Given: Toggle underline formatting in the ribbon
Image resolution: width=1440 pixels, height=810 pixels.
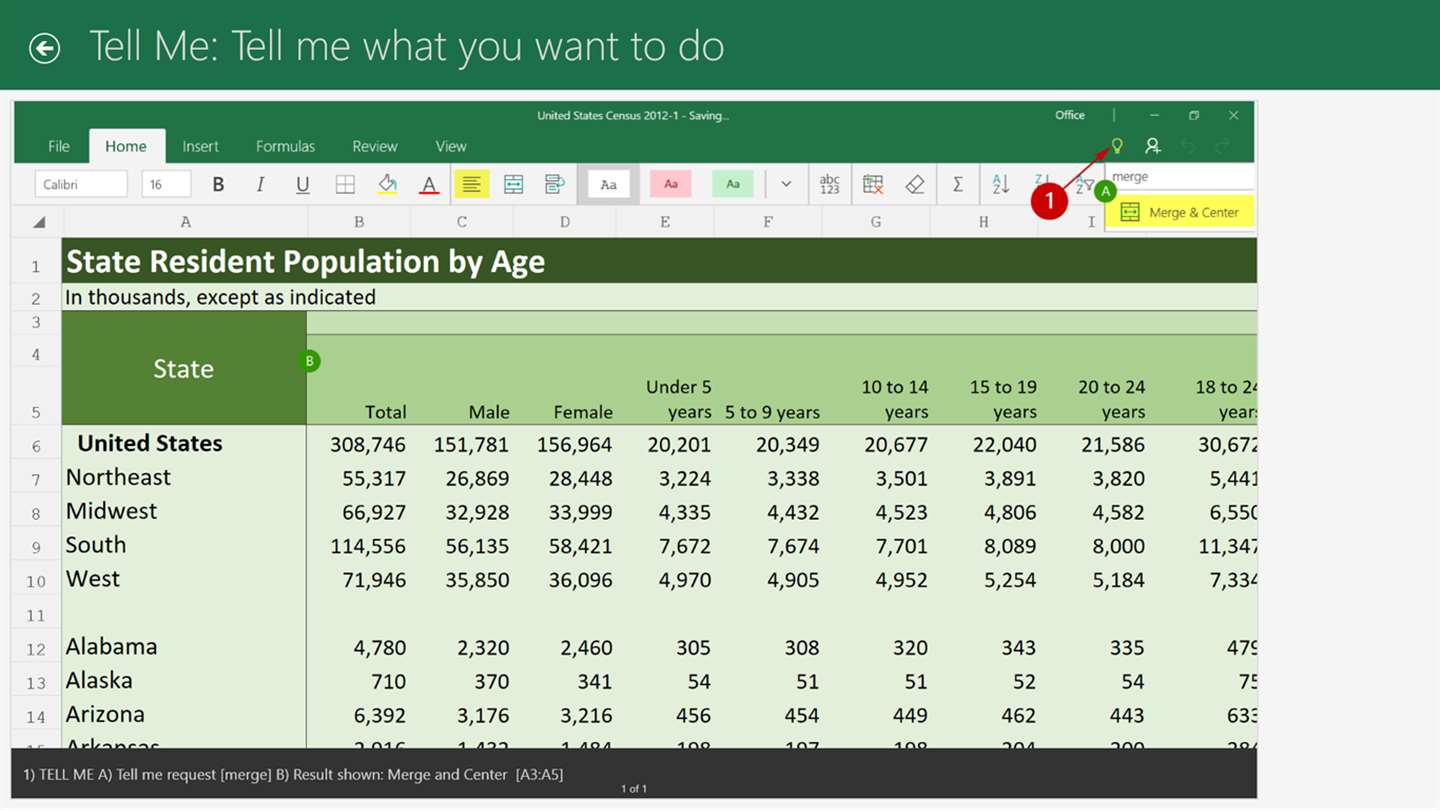Looking at the screenshot, I should coord(302,184).
